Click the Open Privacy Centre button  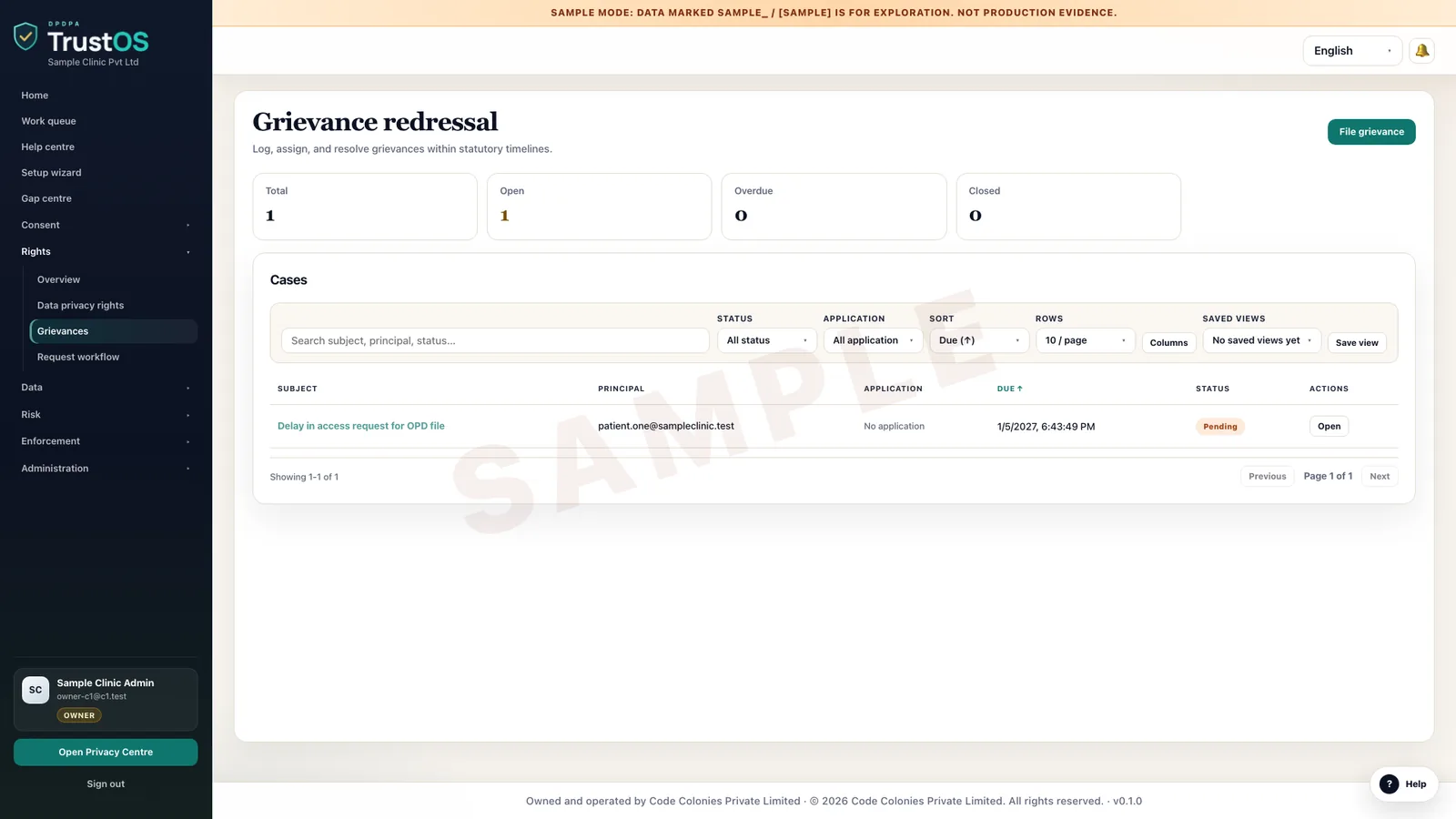tap(106, 753)
